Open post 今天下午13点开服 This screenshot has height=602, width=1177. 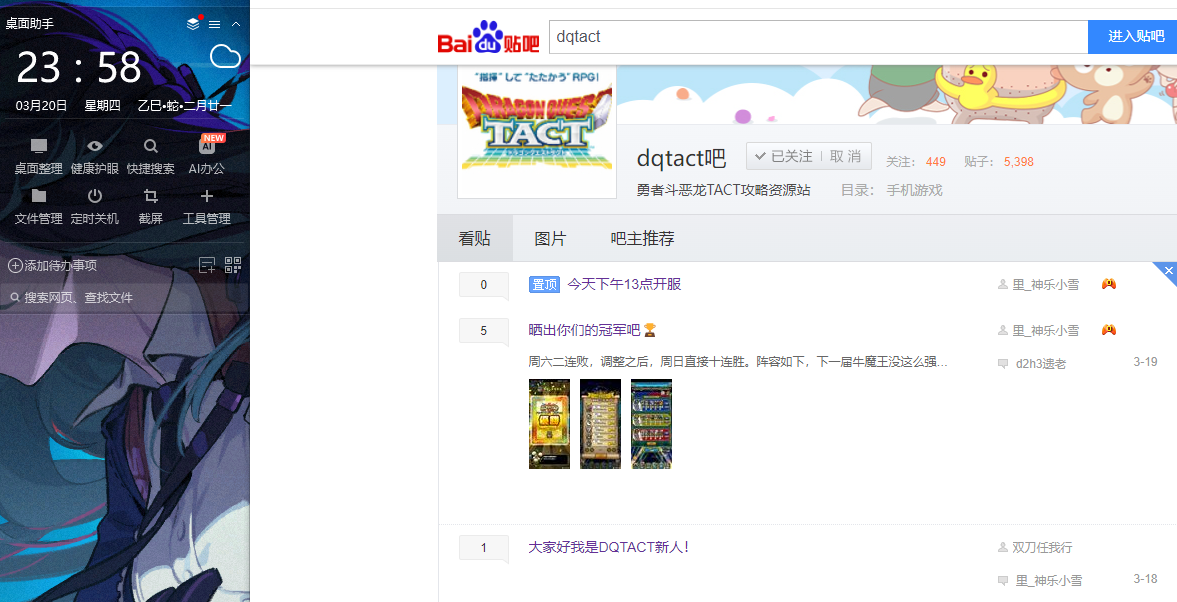(x=624, y=284)
